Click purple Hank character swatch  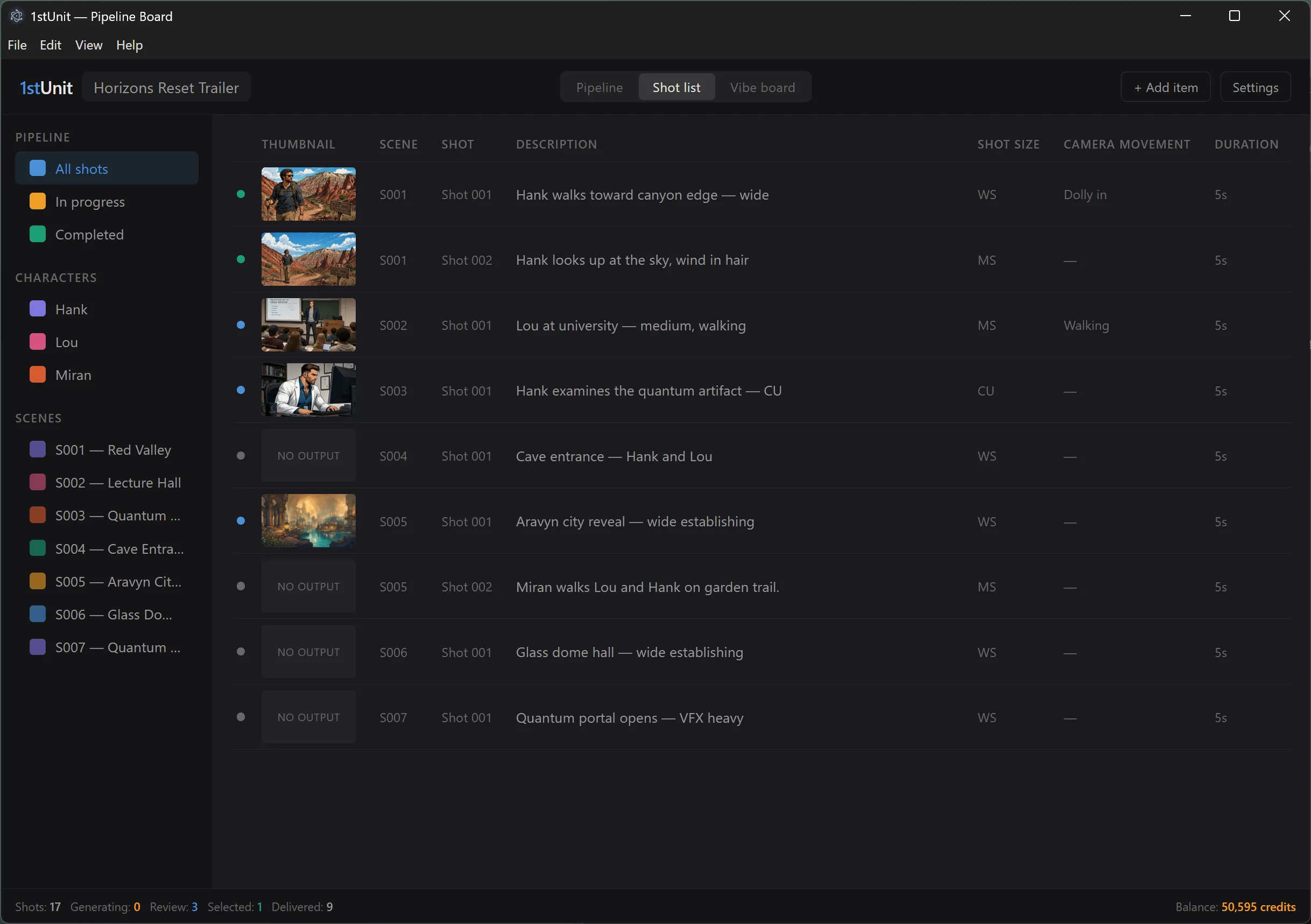(x=38, y=308)
